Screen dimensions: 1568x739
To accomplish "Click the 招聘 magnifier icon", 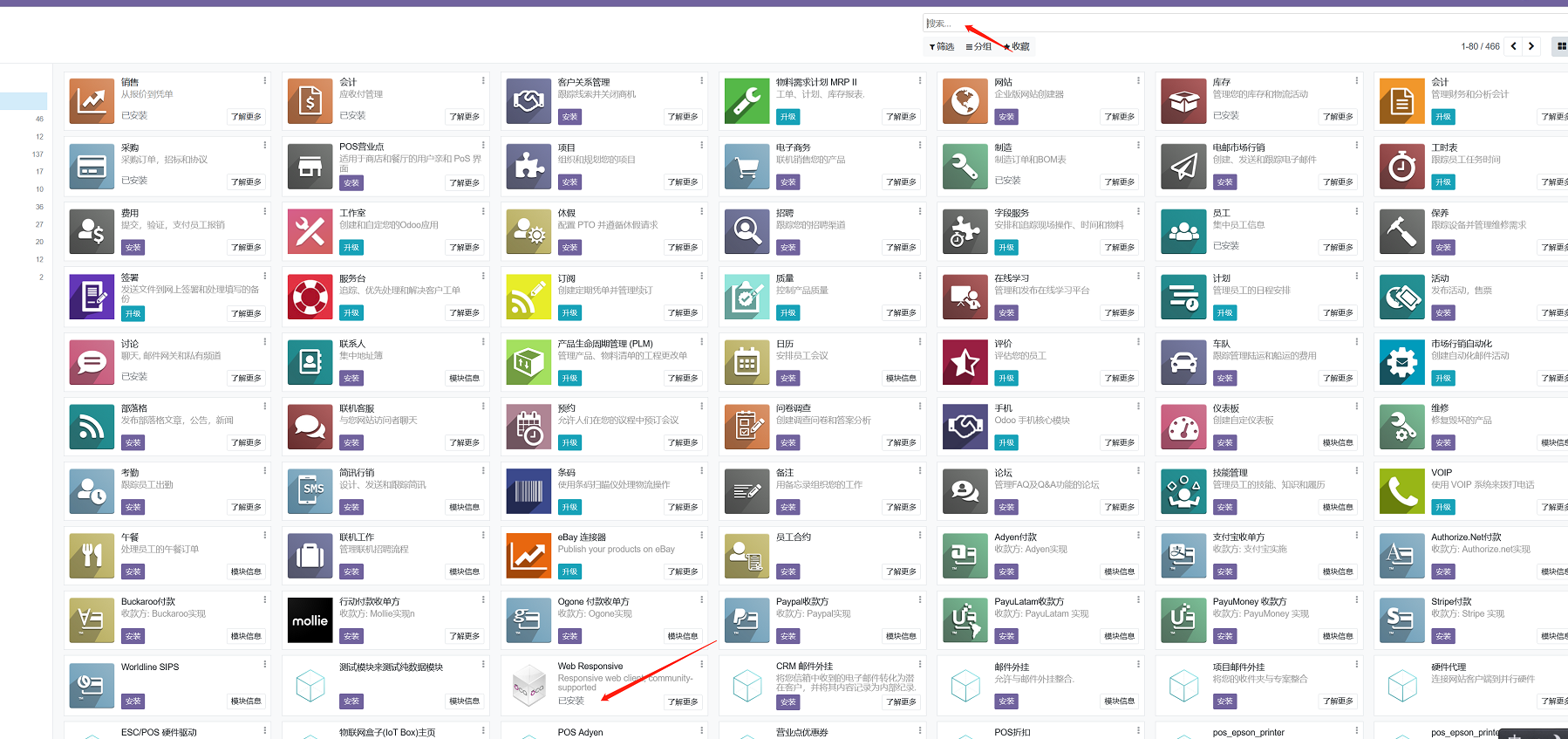I will tap(747, 232).
